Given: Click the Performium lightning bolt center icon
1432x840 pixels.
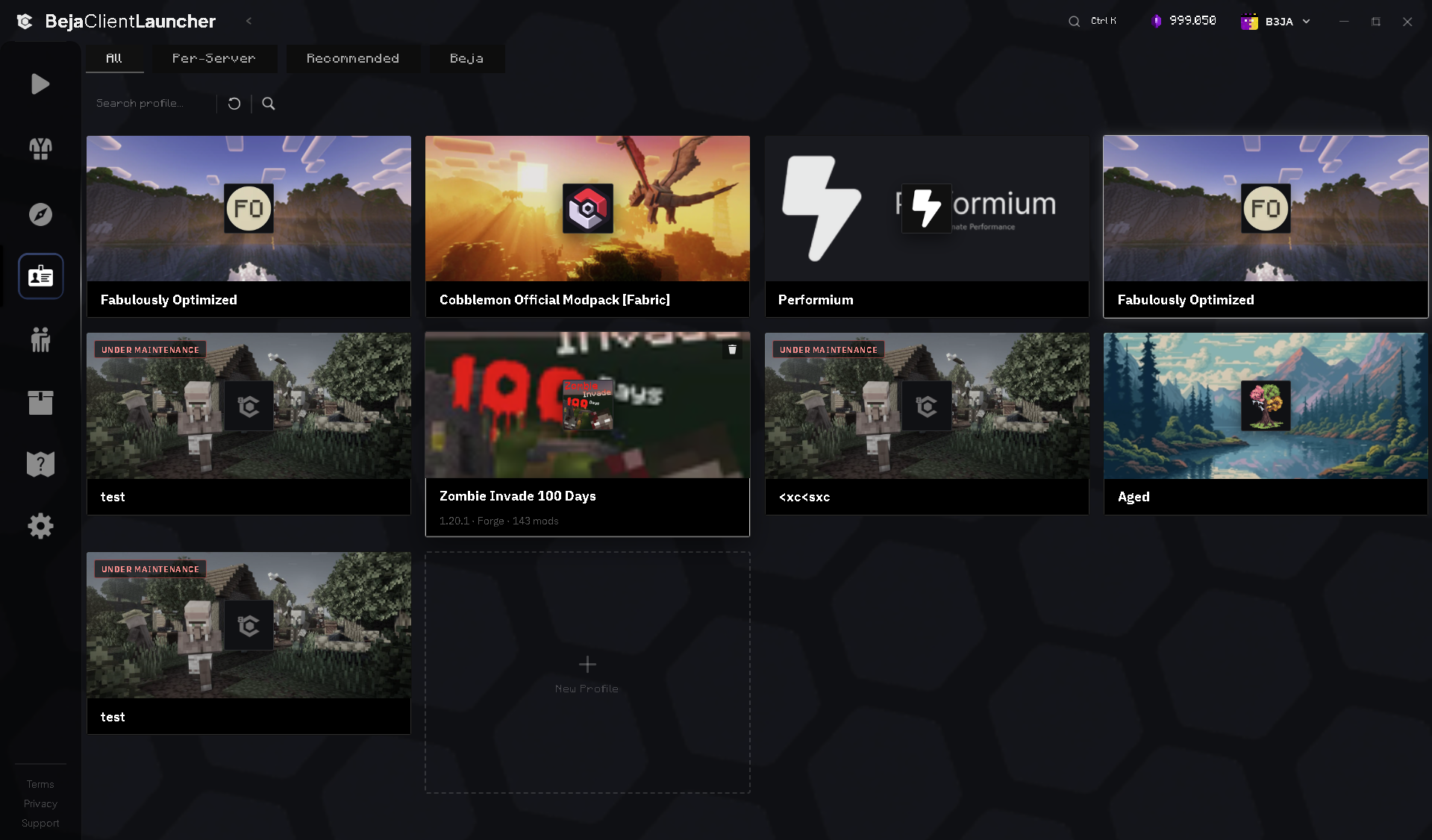Looking at the screenshot, I should [x=926, y=208].
